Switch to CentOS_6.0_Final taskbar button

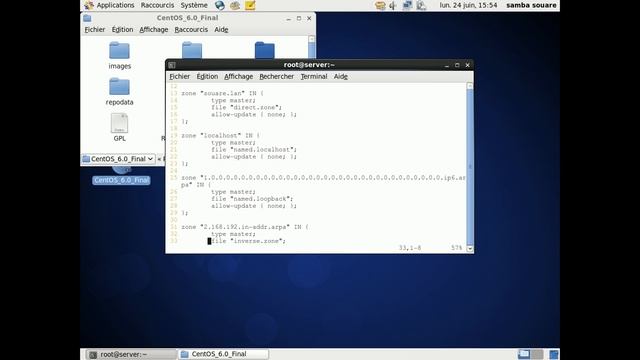tap(223, 354)
